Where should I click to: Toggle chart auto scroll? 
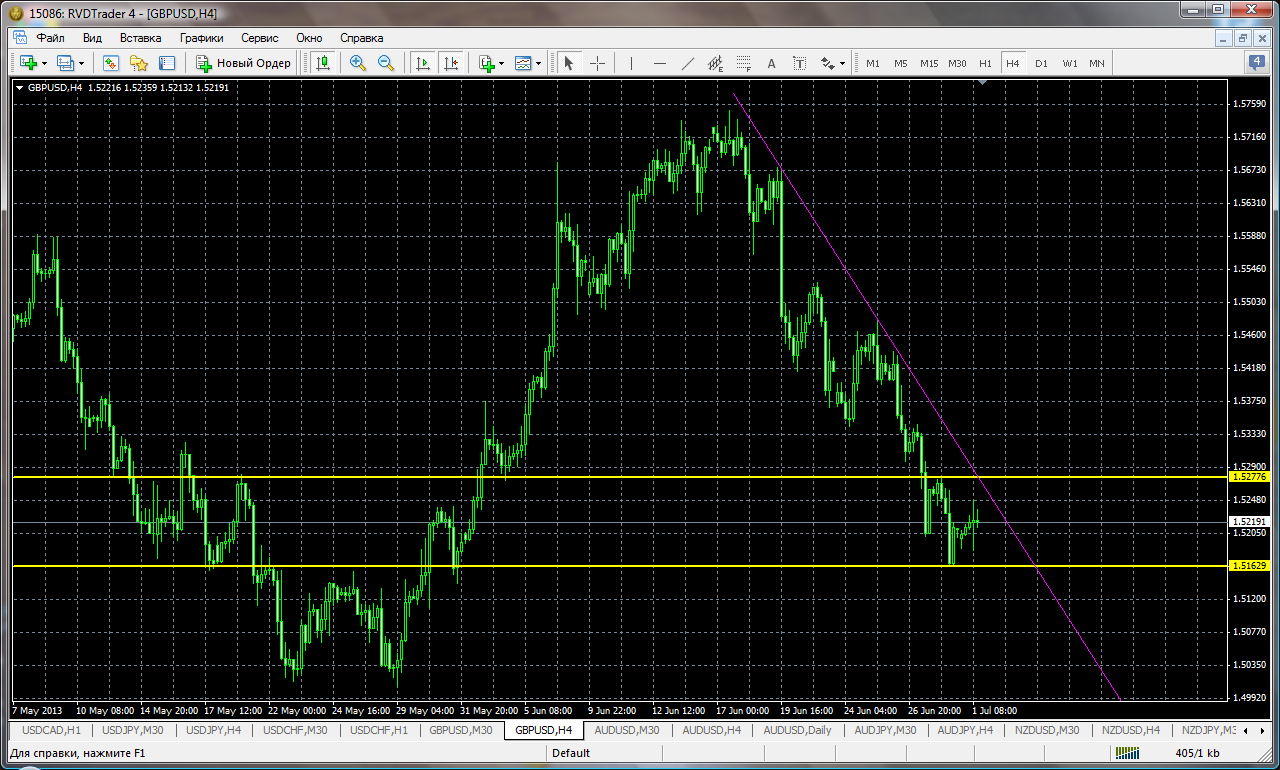(x=422, y=63)
